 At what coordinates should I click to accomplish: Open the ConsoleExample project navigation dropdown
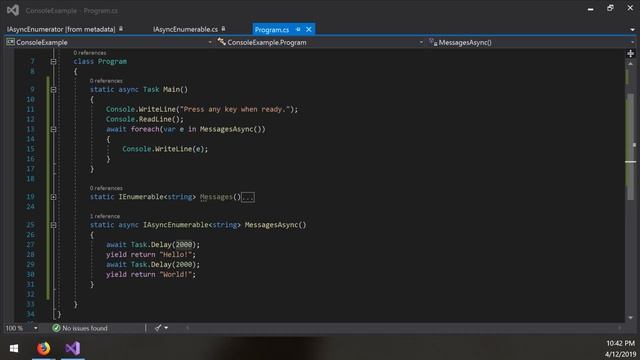coord(210,42)
